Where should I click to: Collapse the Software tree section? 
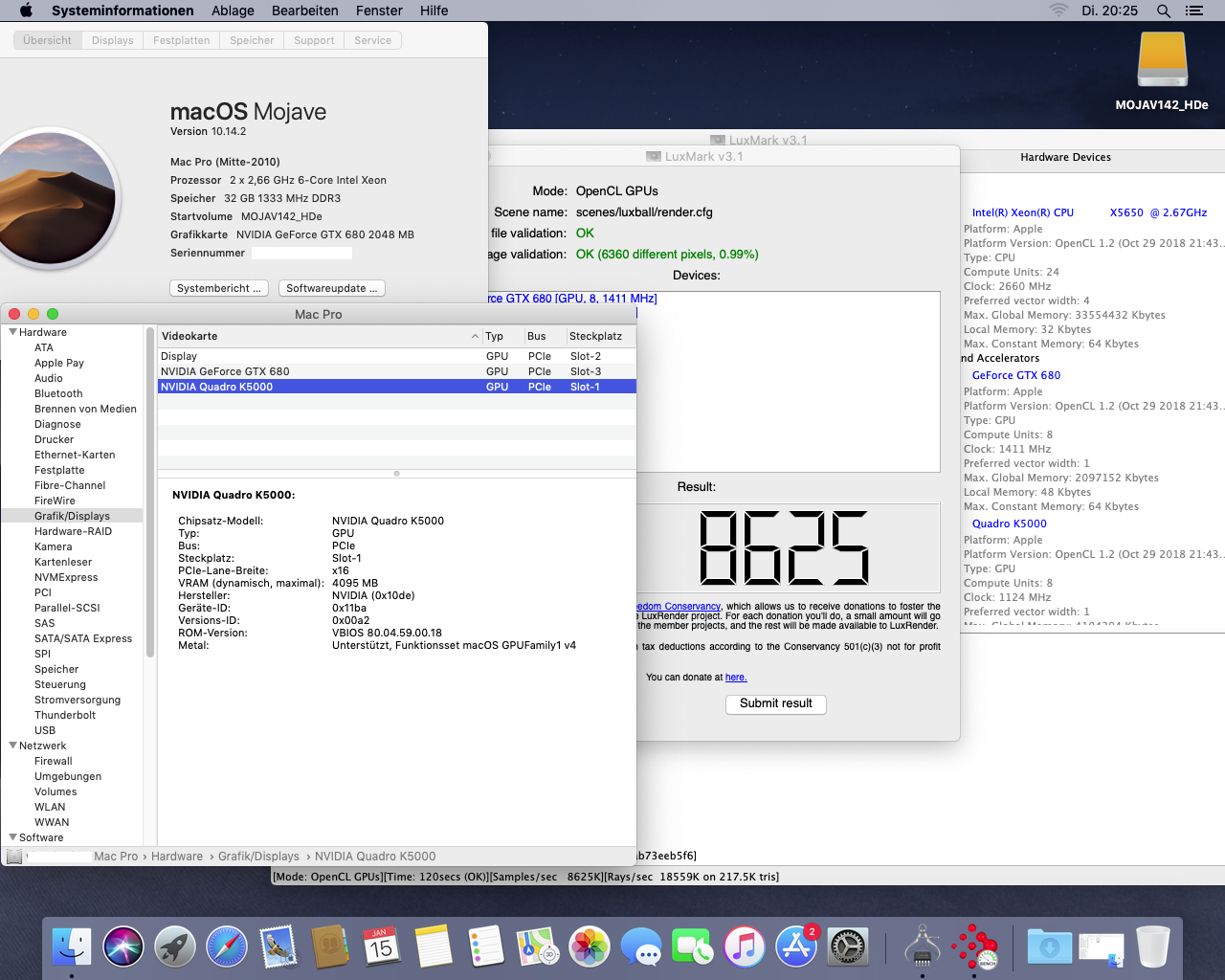click(x=13, y=837)
